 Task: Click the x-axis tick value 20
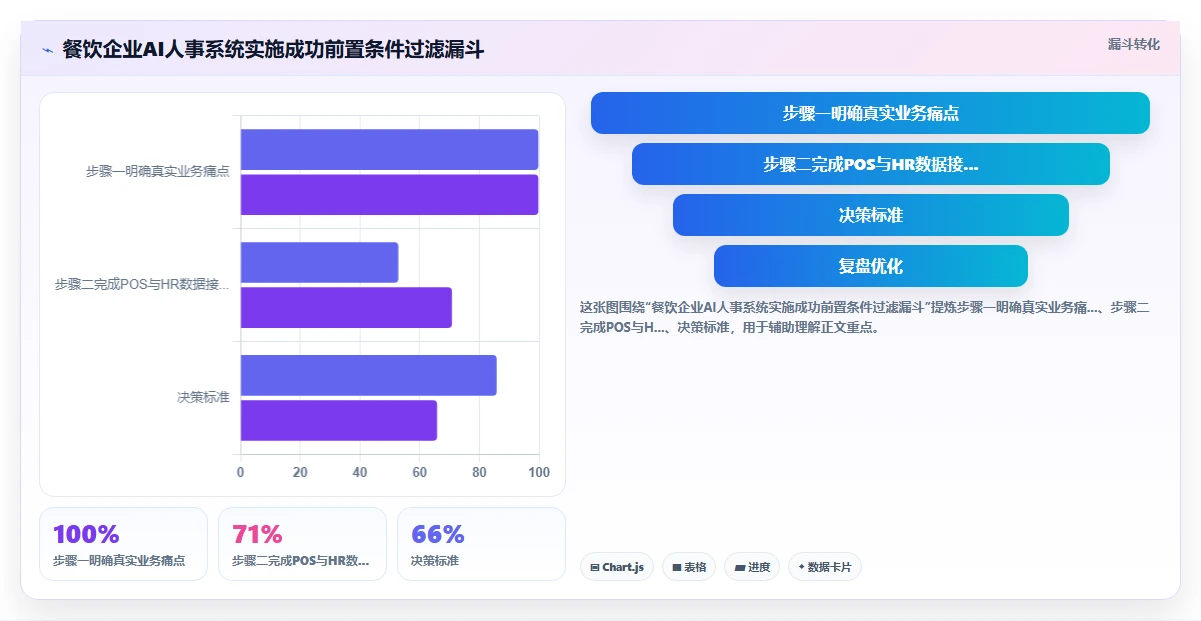coord(300,473)
